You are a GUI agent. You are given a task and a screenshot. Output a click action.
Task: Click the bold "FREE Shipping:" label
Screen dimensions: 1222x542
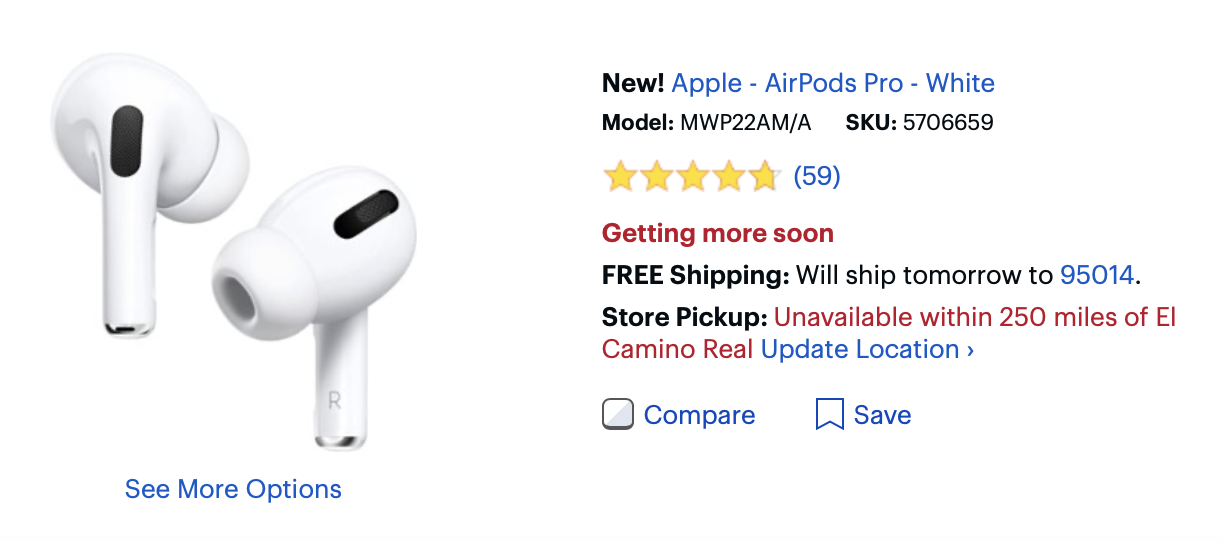(x=695, y=275)
